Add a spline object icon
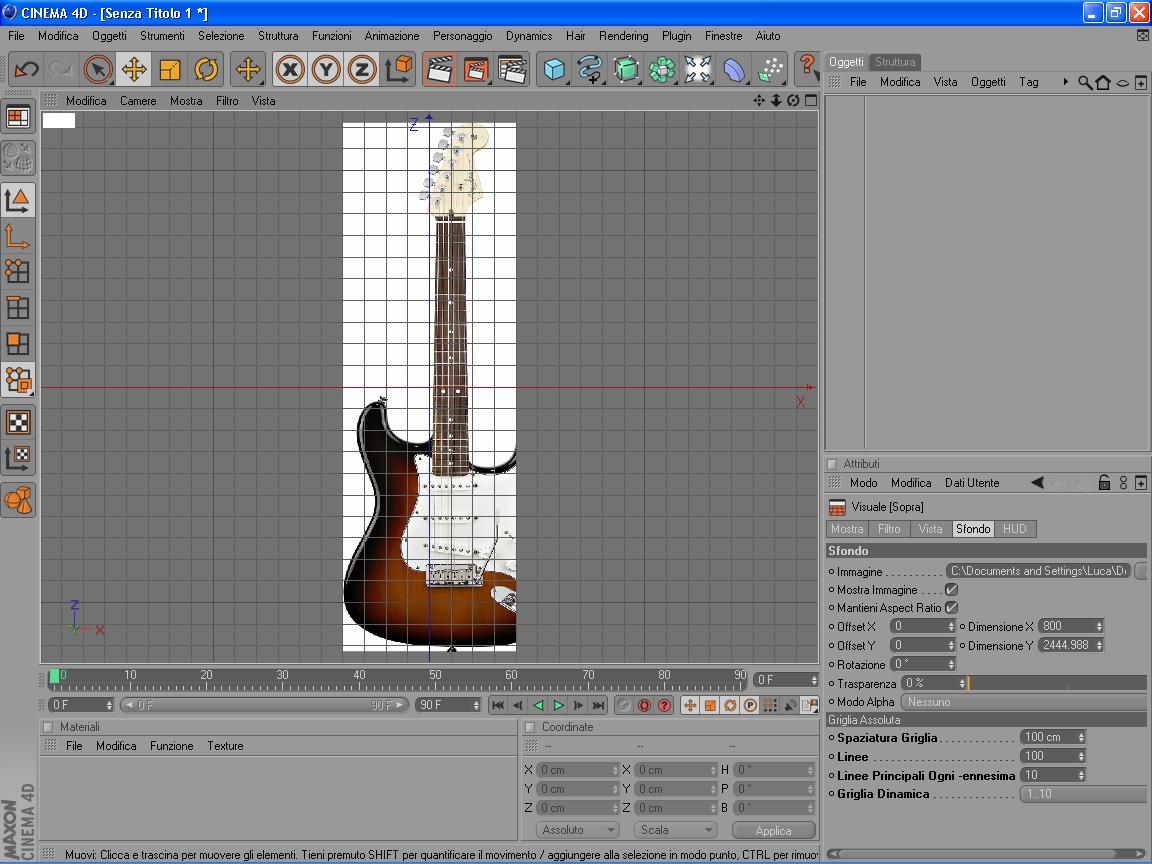Screen dimensions: 1152x864 click(x=590, y=70)
